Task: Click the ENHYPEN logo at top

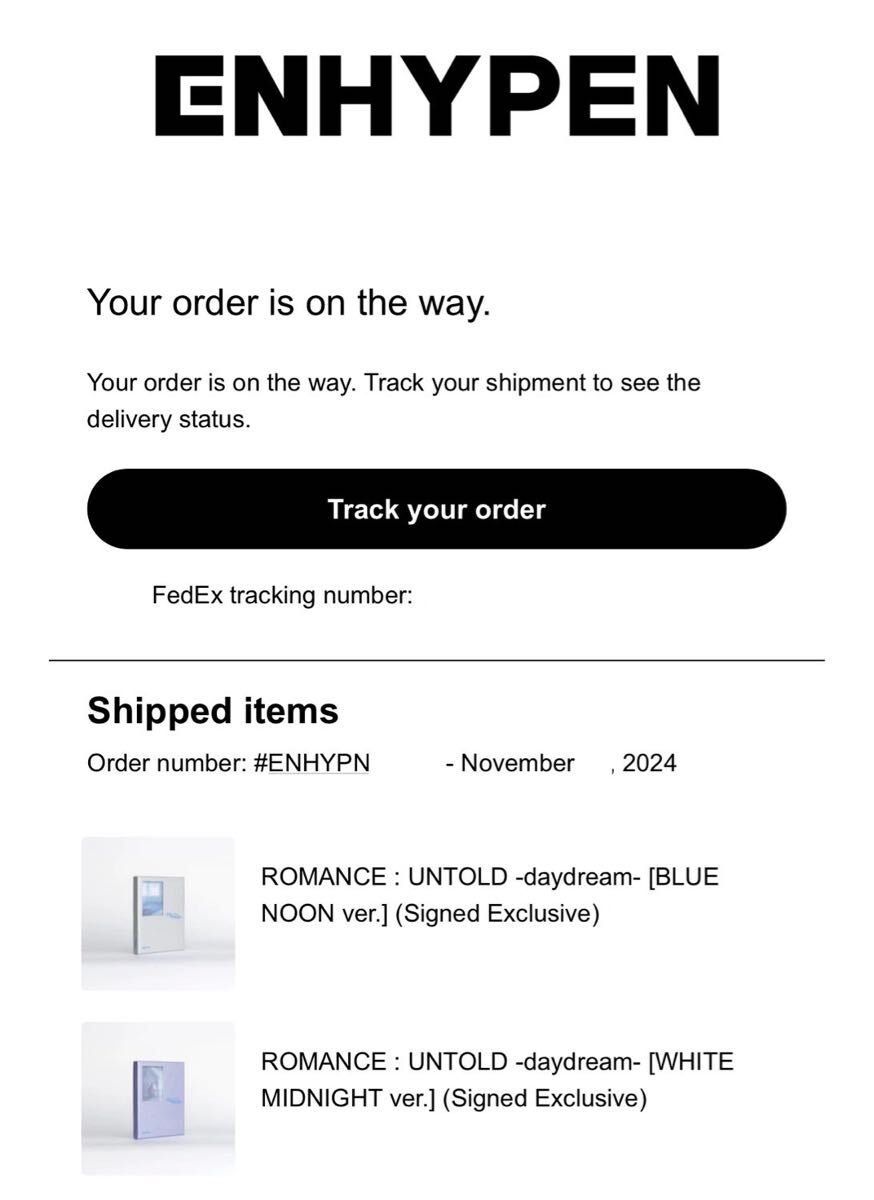Action: 437,96
